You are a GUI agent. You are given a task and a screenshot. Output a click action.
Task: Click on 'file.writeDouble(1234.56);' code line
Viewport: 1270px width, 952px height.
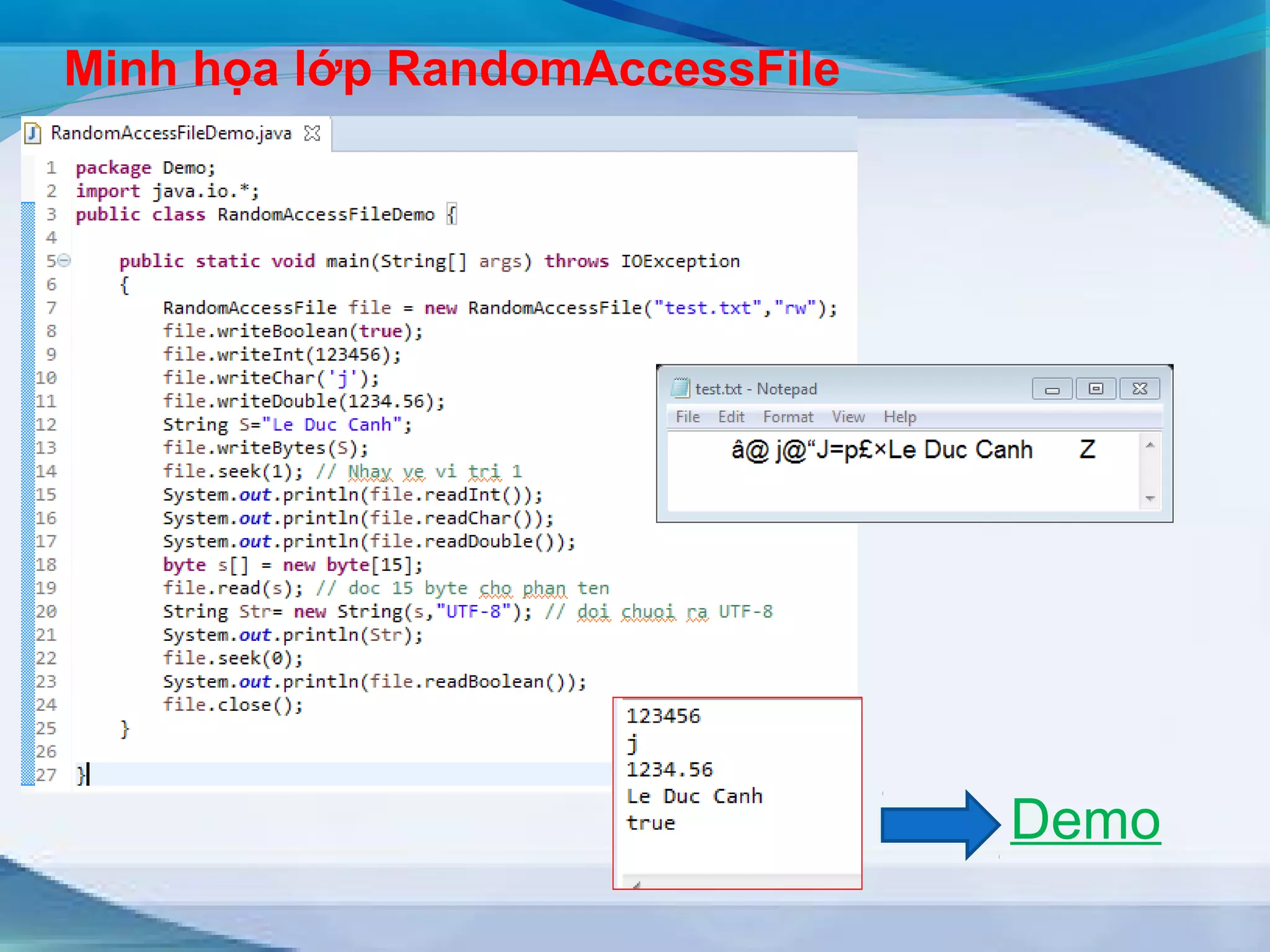tap(304, 402)
